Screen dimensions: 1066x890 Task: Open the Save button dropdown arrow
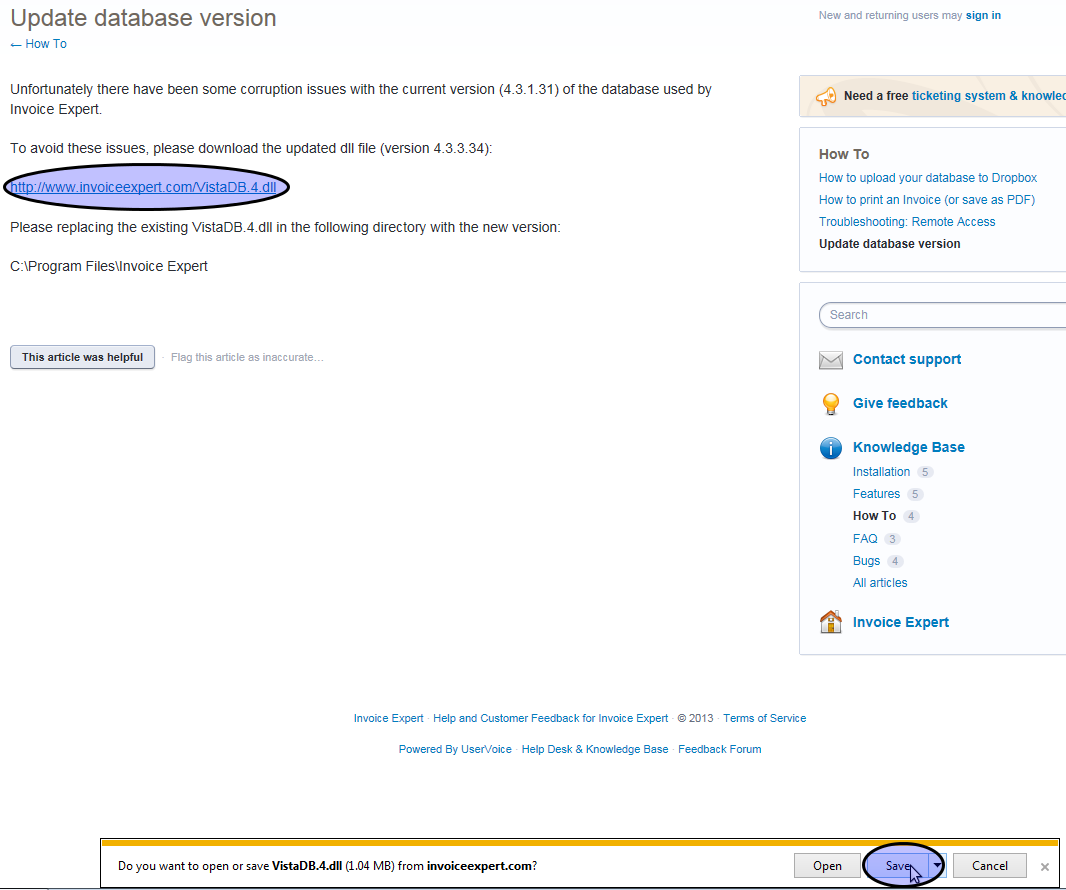[x=938, y=866]
